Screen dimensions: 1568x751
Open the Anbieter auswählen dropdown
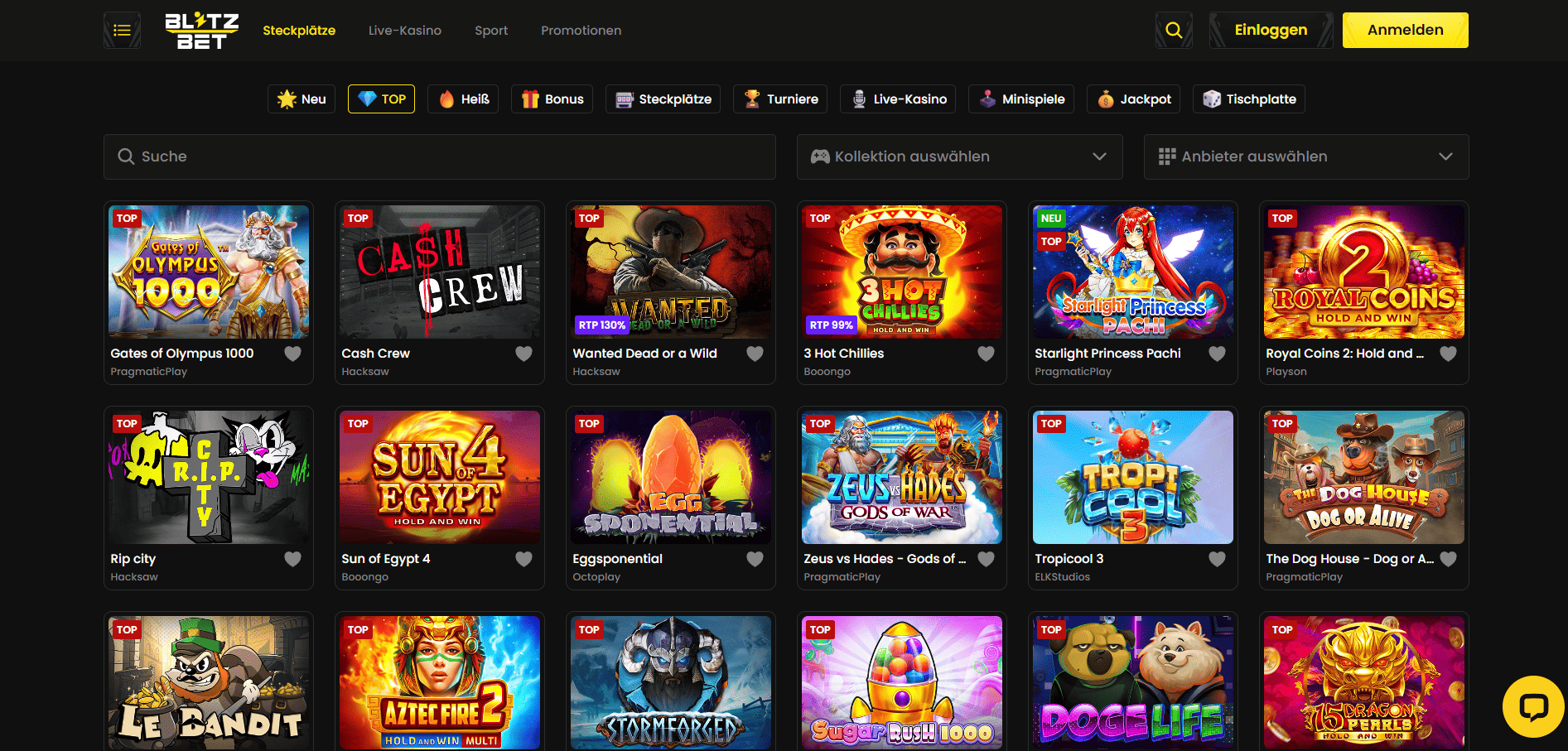pyautogui.click(x=1305, y=156)
